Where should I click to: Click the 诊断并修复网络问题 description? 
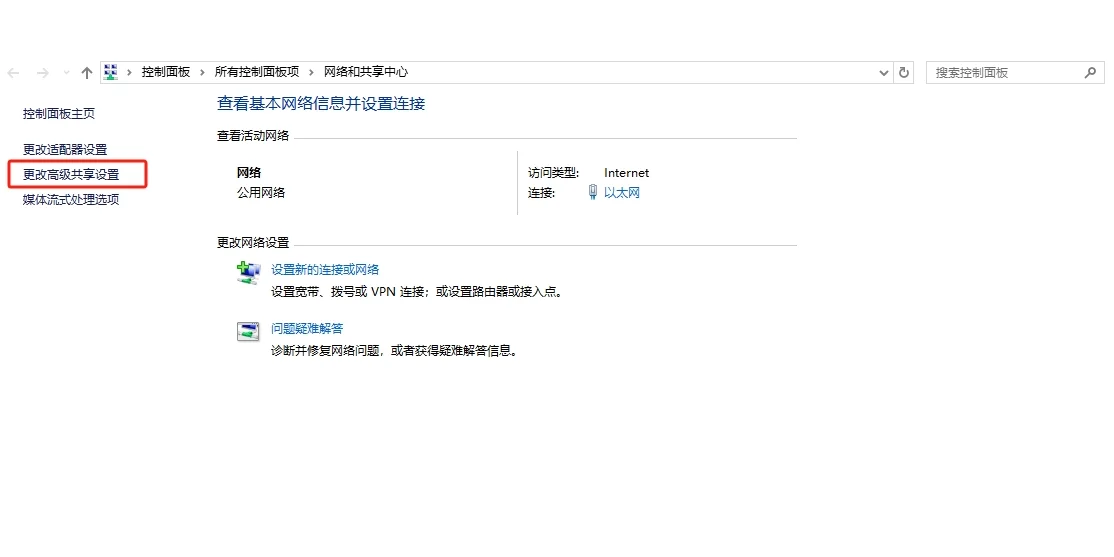click(x=394, y=351)
